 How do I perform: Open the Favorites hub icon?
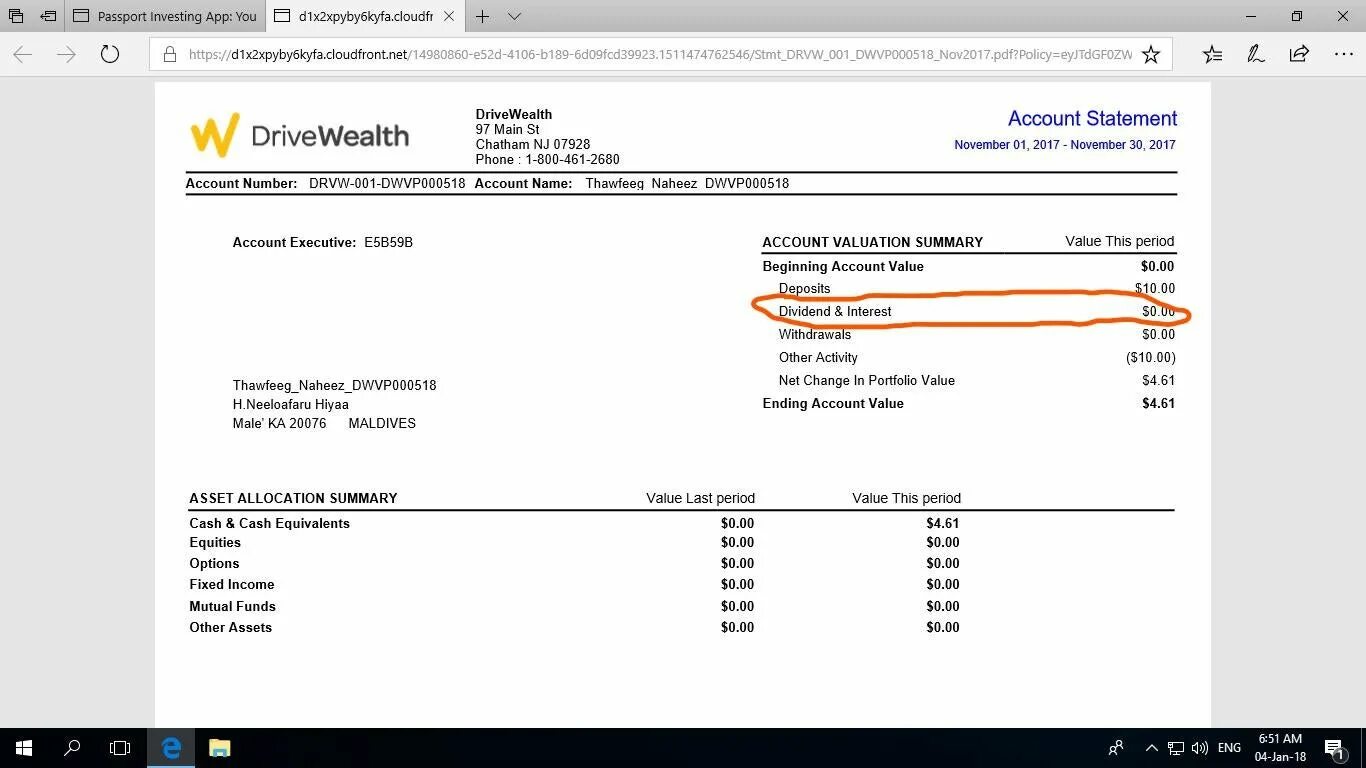1212,54
